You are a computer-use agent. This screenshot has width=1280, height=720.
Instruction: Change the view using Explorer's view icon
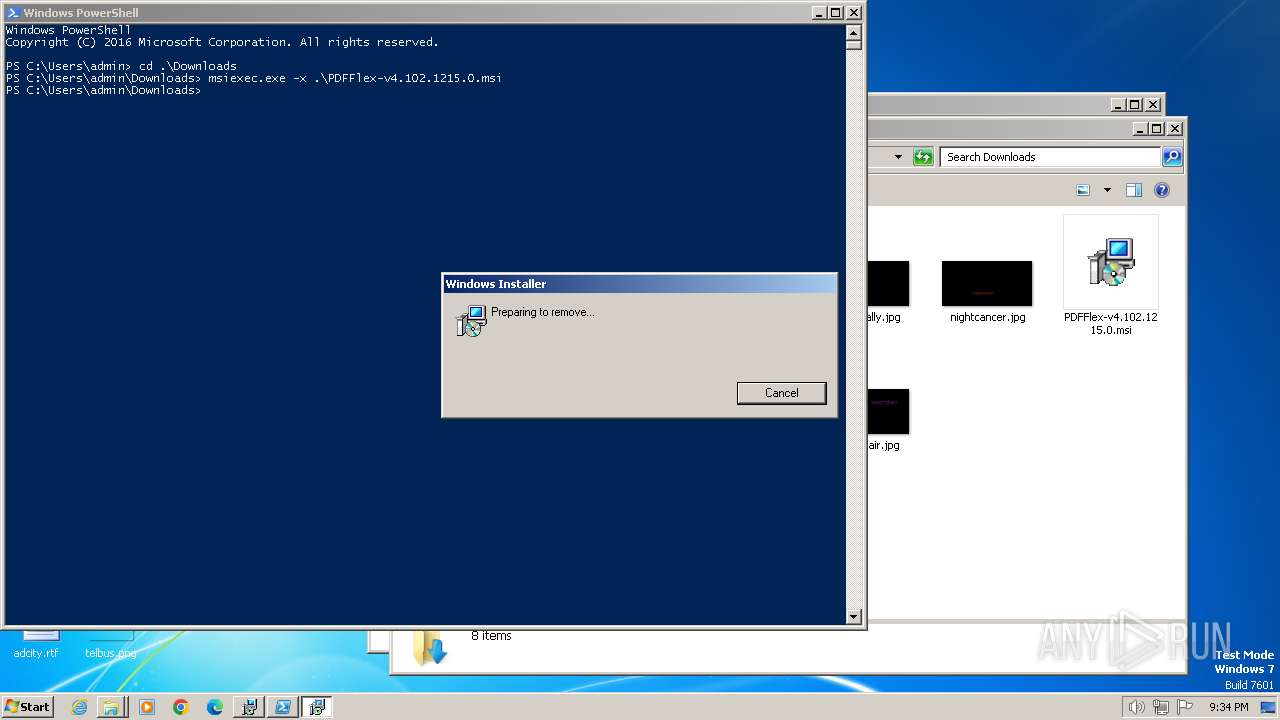click(1083, 190)
